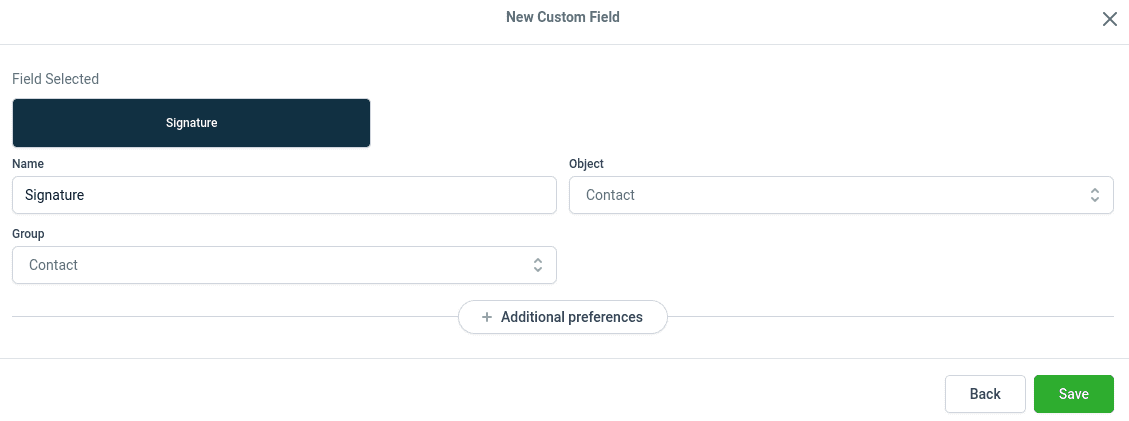Click the Contact text inside Group field
1129x421 pixels.
pyautogui.click(x=53, y=265)
